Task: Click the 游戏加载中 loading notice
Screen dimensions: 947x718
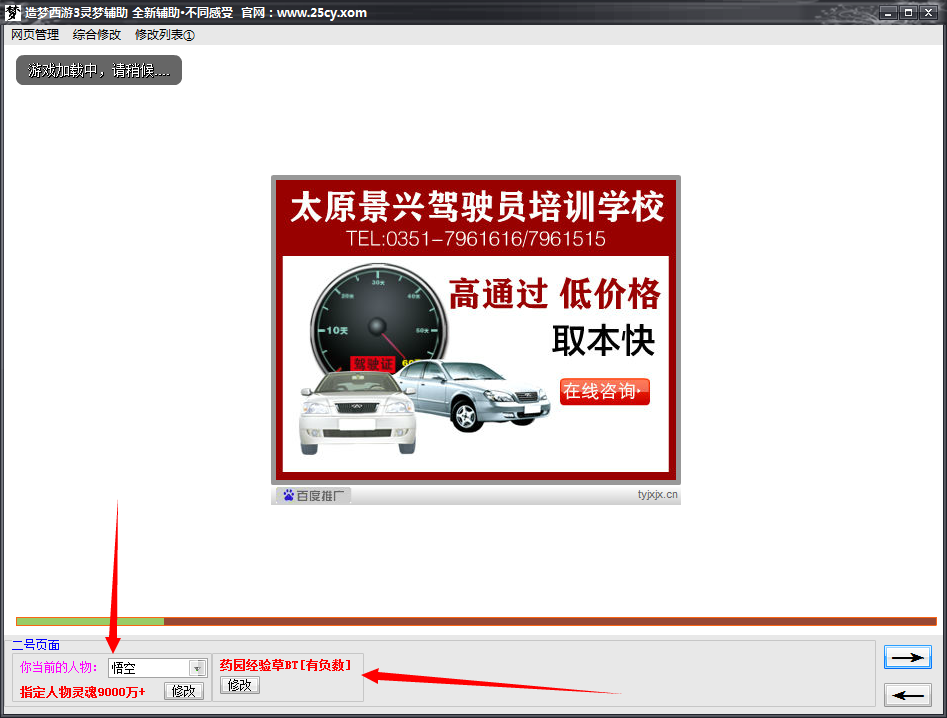Action: pos(98,70)
